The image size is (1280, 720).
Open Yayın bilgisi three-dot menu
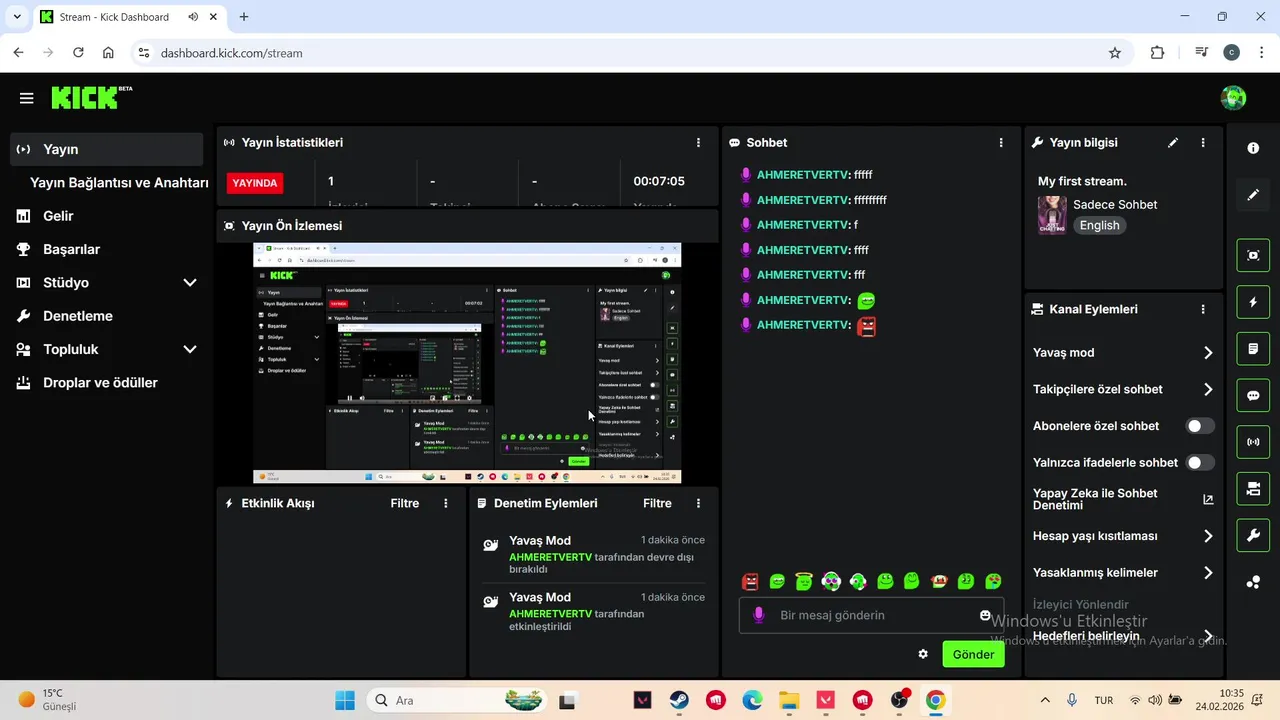(x=1203, y=143)
